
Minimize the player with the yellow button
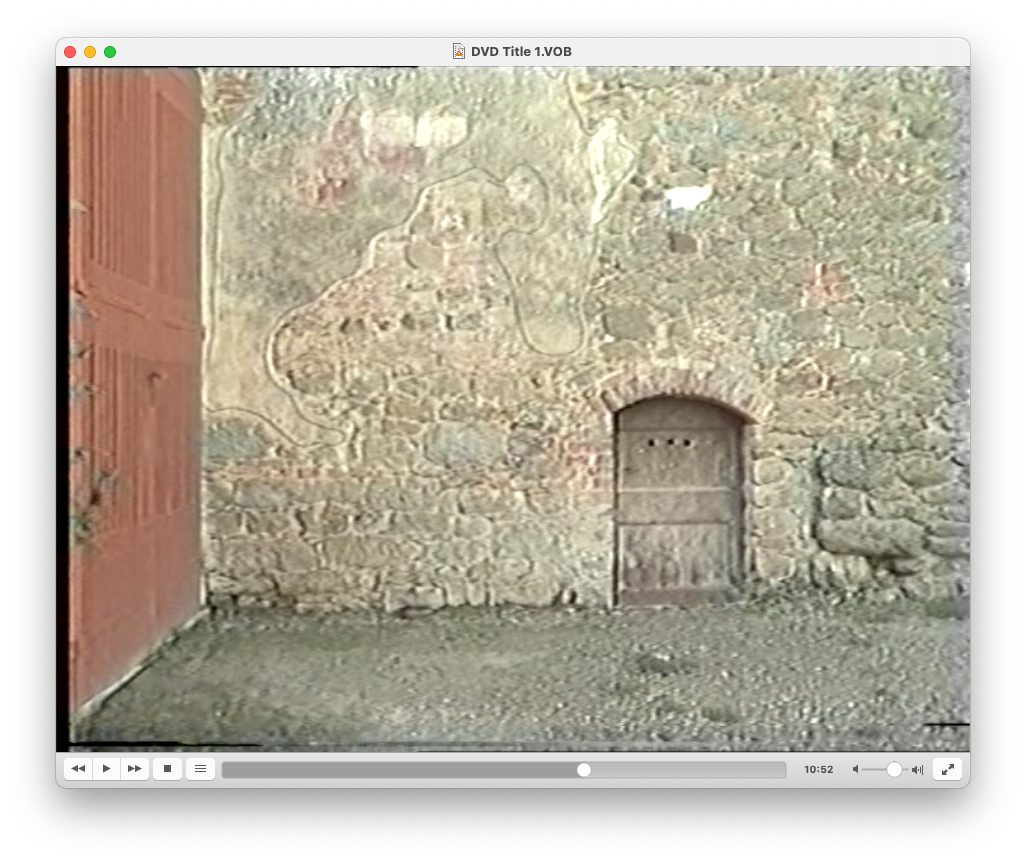tap(90, 52)
